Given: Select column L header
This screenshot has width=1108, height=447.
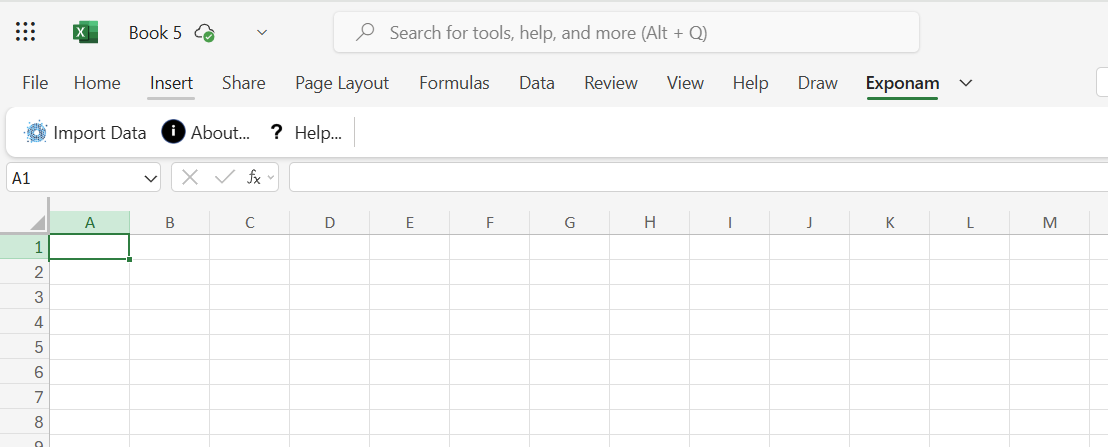Looking at the screenshot, I should click(x=970, y=223).
